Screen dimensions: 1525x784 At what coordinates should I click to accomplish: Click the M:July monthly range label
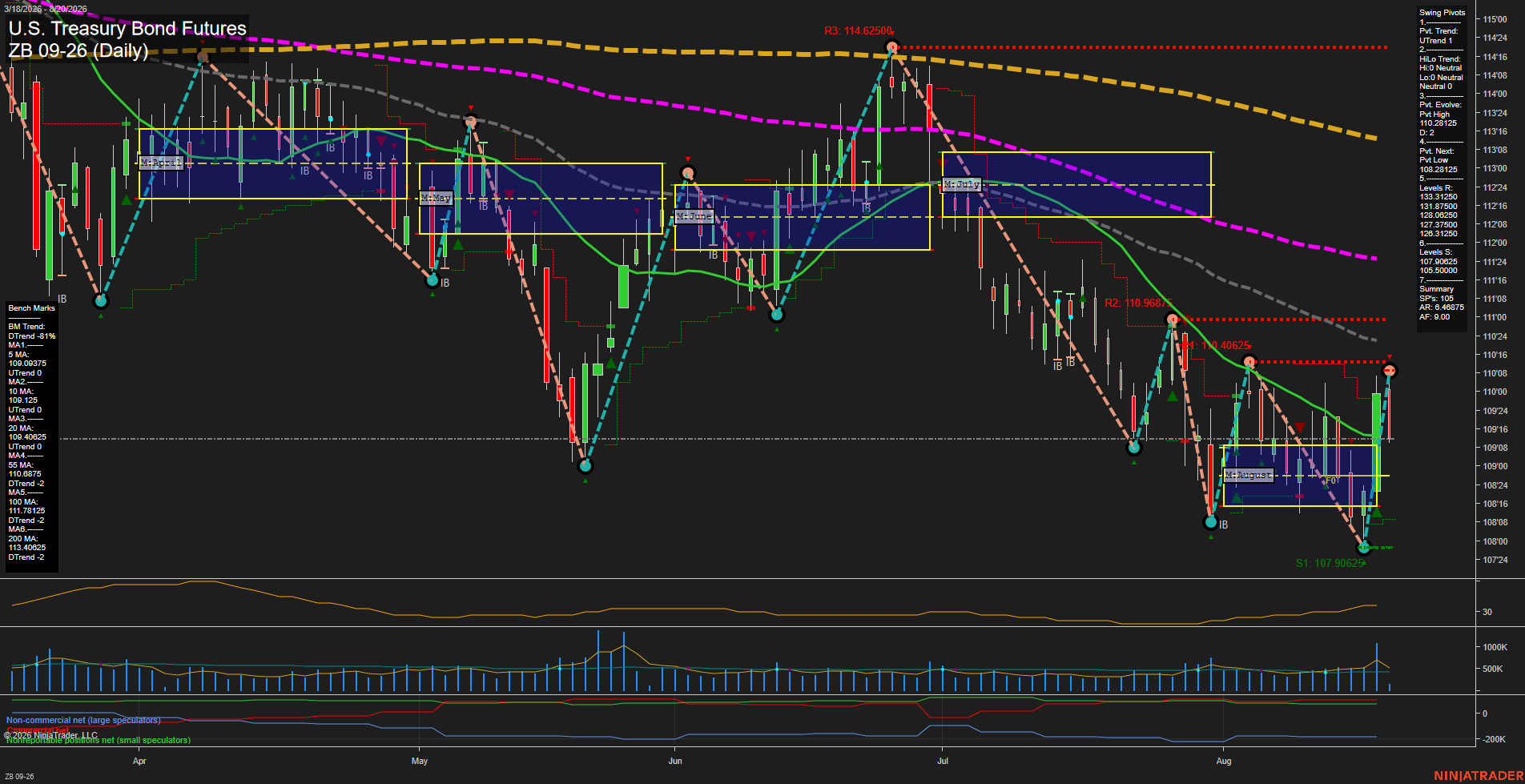961,184
